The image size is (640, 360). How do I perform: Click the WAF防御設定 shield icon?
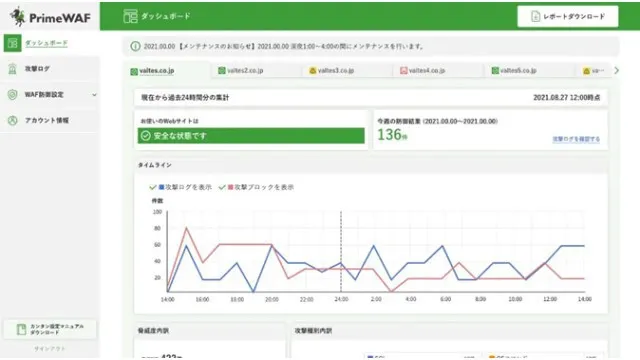click(13, 95)
